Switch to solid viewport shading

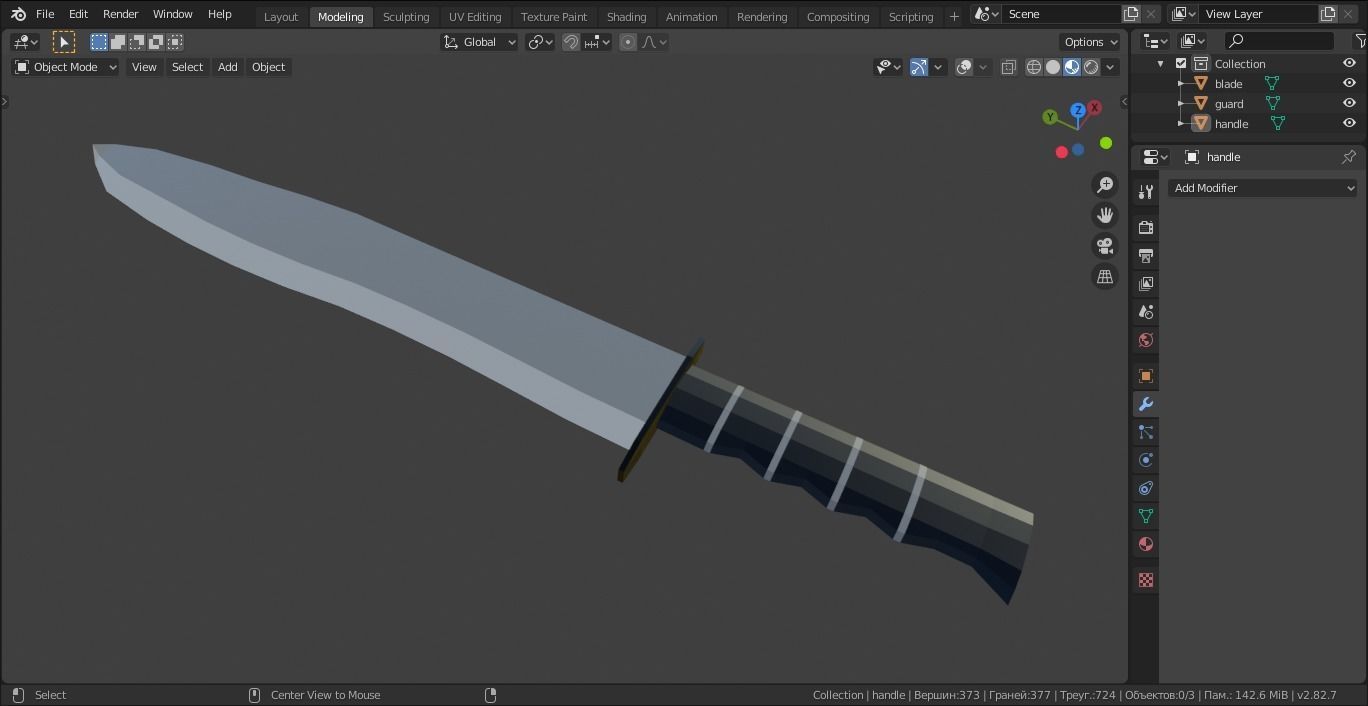point(1053,67)
